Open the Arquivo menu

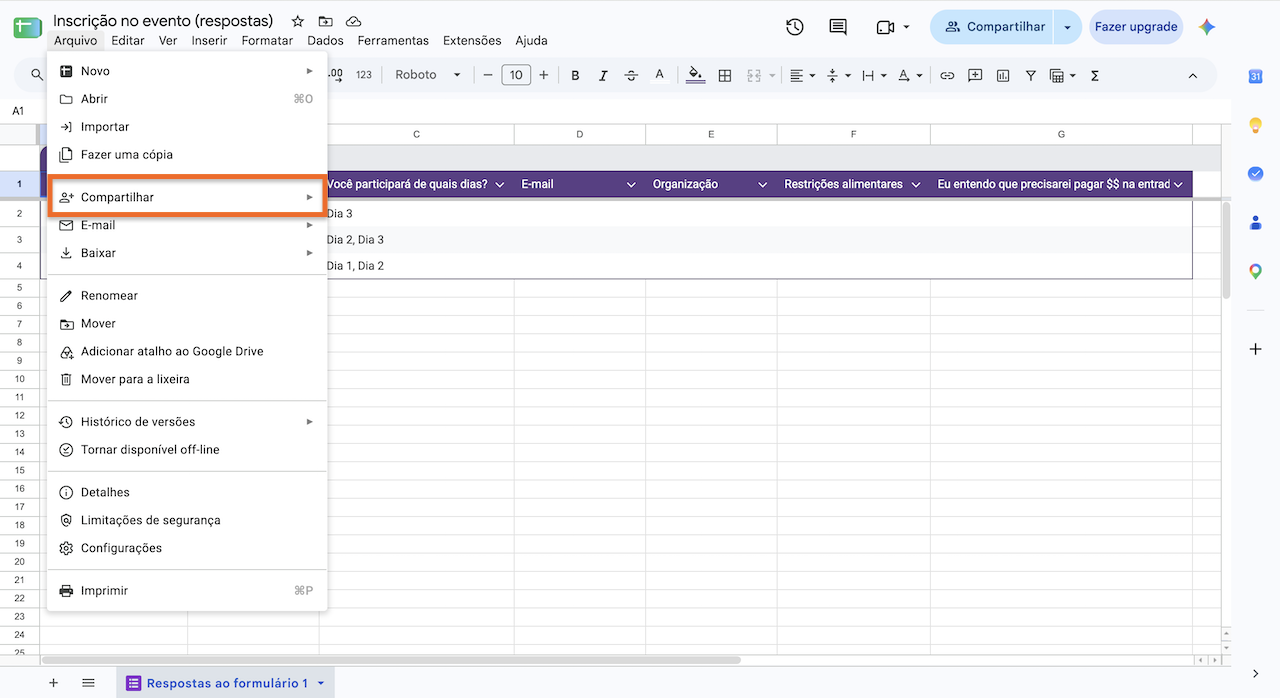click(76, 41)
